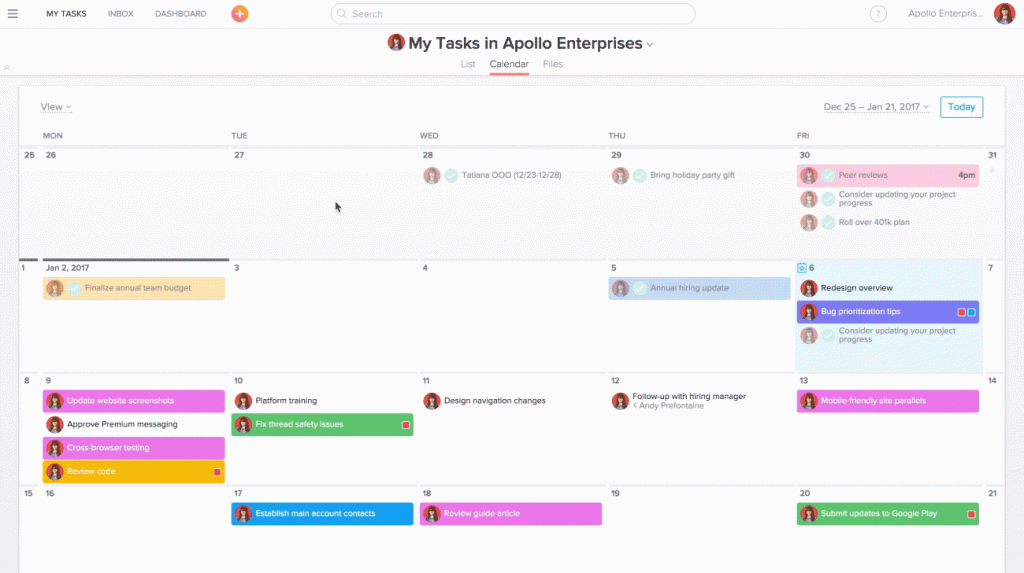
Task: Click the Today button
Action: 961,107
